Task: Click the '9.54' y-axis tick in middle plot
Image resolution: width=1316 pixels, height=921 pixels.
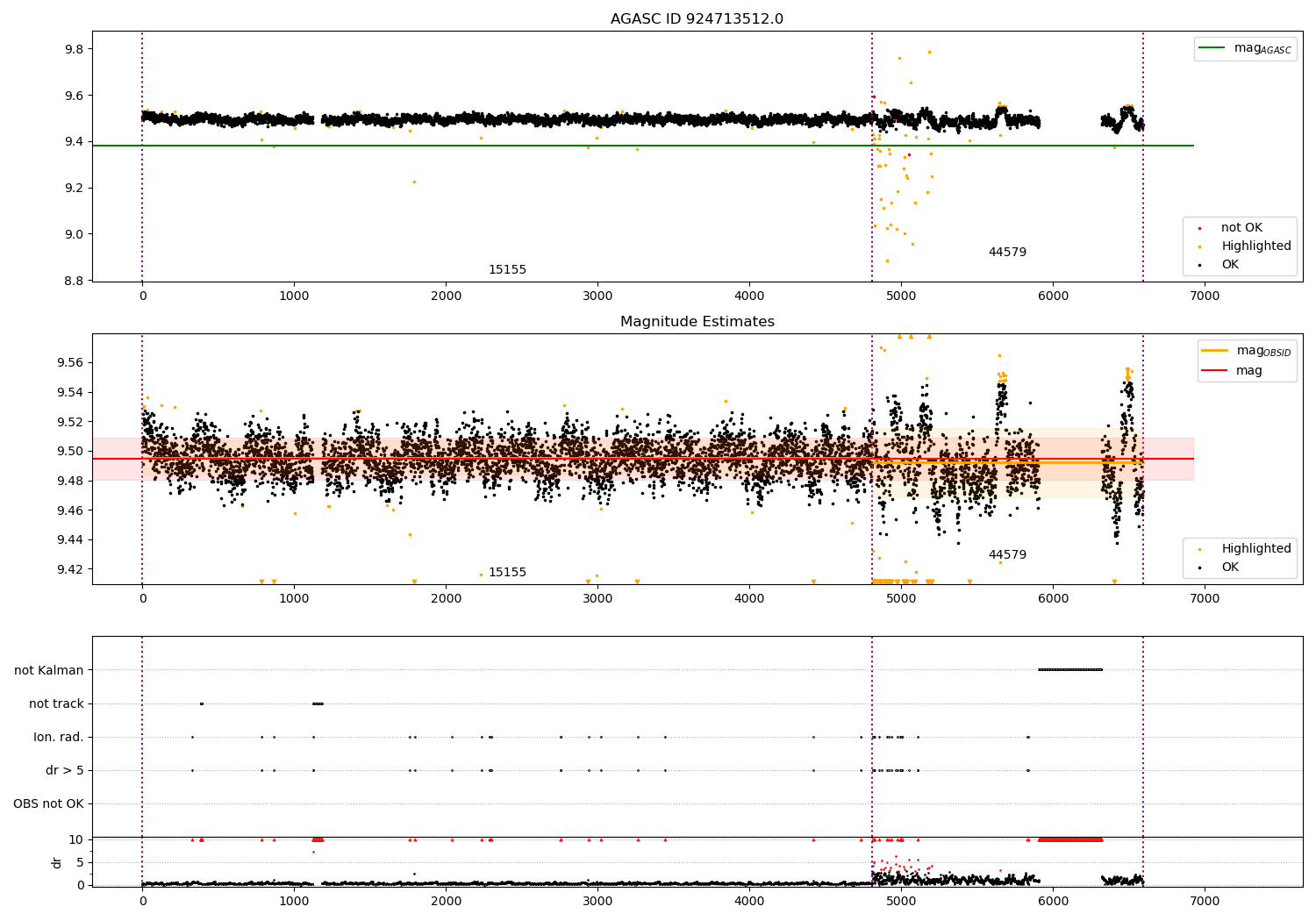Action: 70,392
